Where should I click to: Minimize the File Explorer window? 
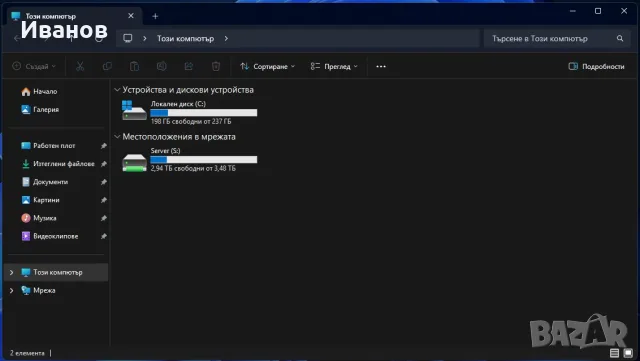click(x=573, y=11)
